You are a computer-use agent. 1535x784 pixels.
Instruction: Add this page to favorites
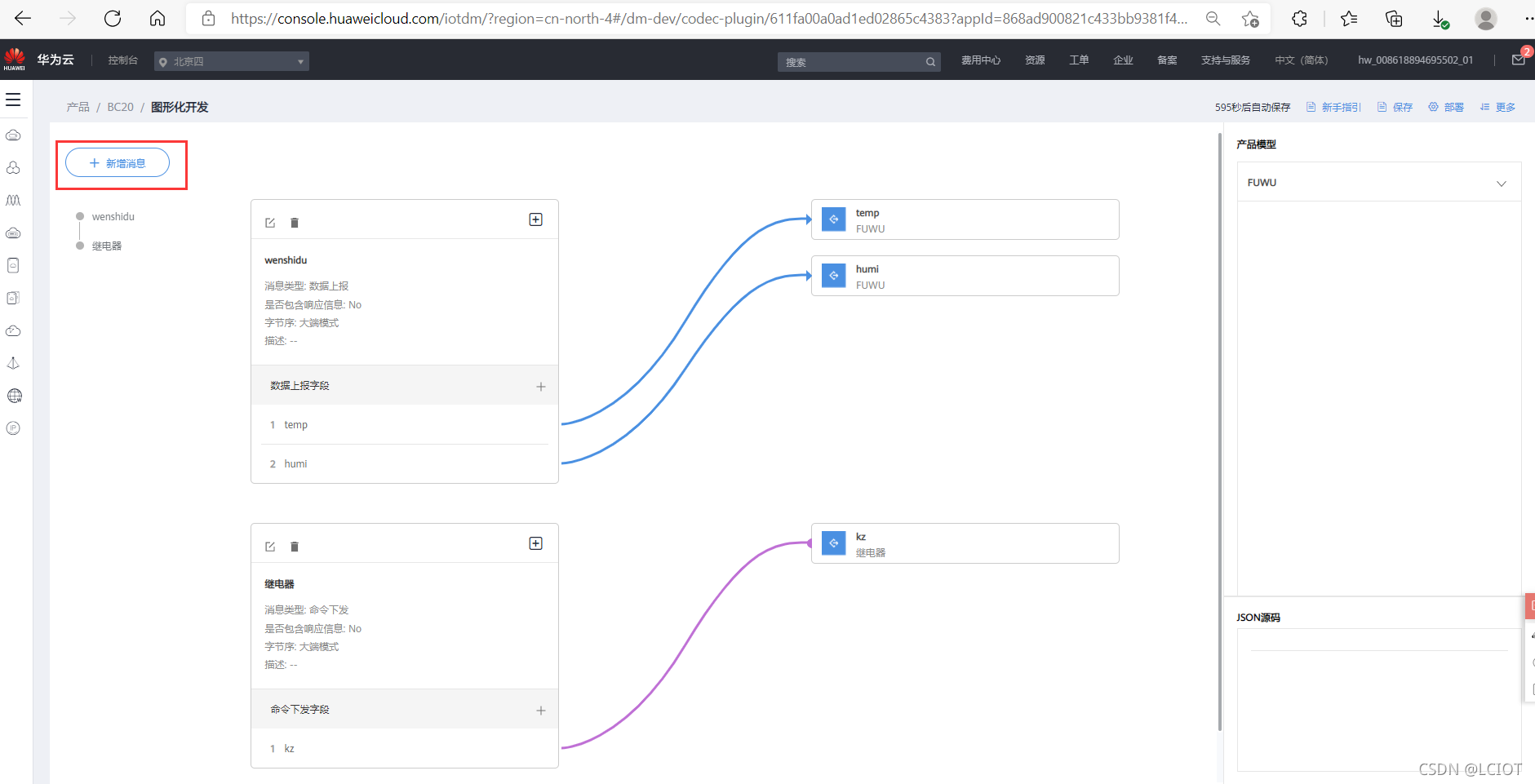1250,18
